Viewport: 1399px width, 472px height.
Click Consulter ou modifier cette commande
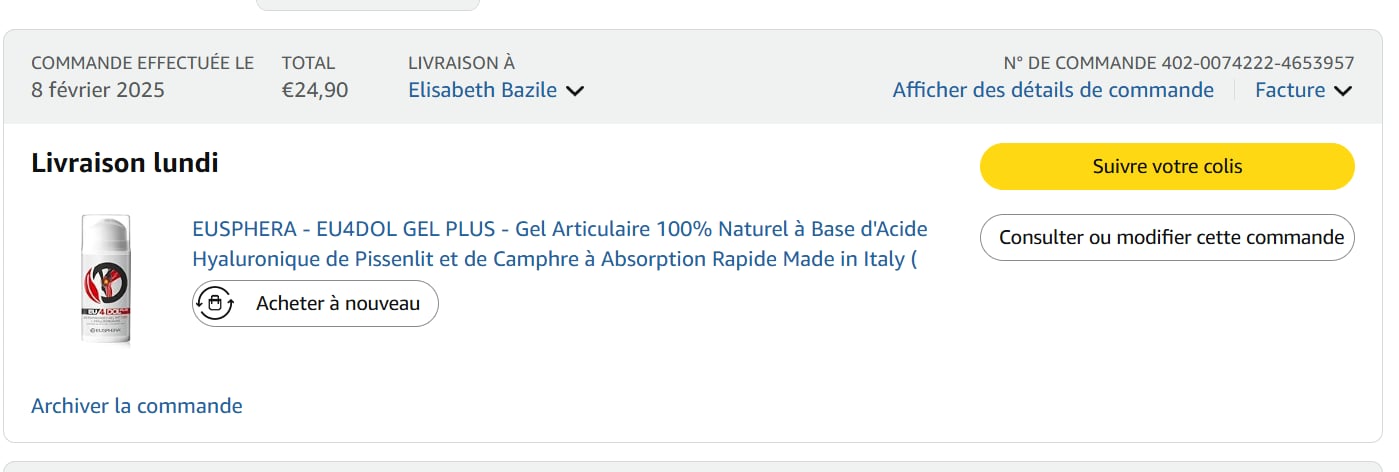coord(1167,237)
